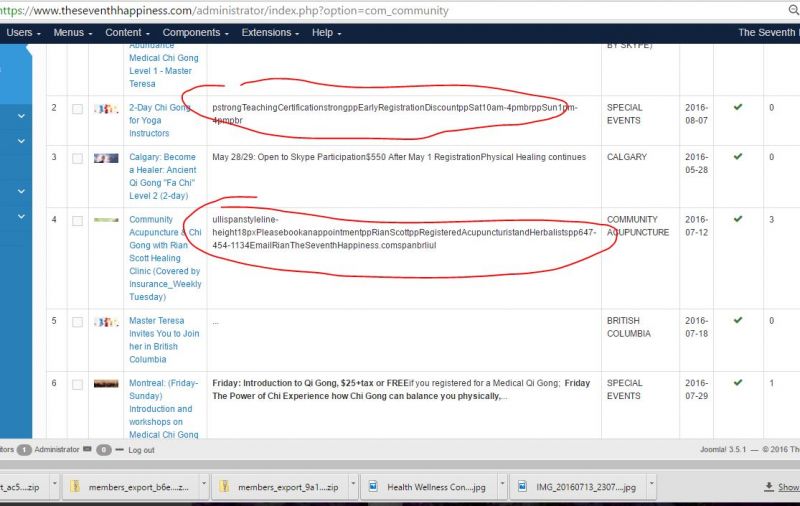
Task: Click the messages envelope icon in status bar
Action: pyautogui.click(x=87, y=449)
